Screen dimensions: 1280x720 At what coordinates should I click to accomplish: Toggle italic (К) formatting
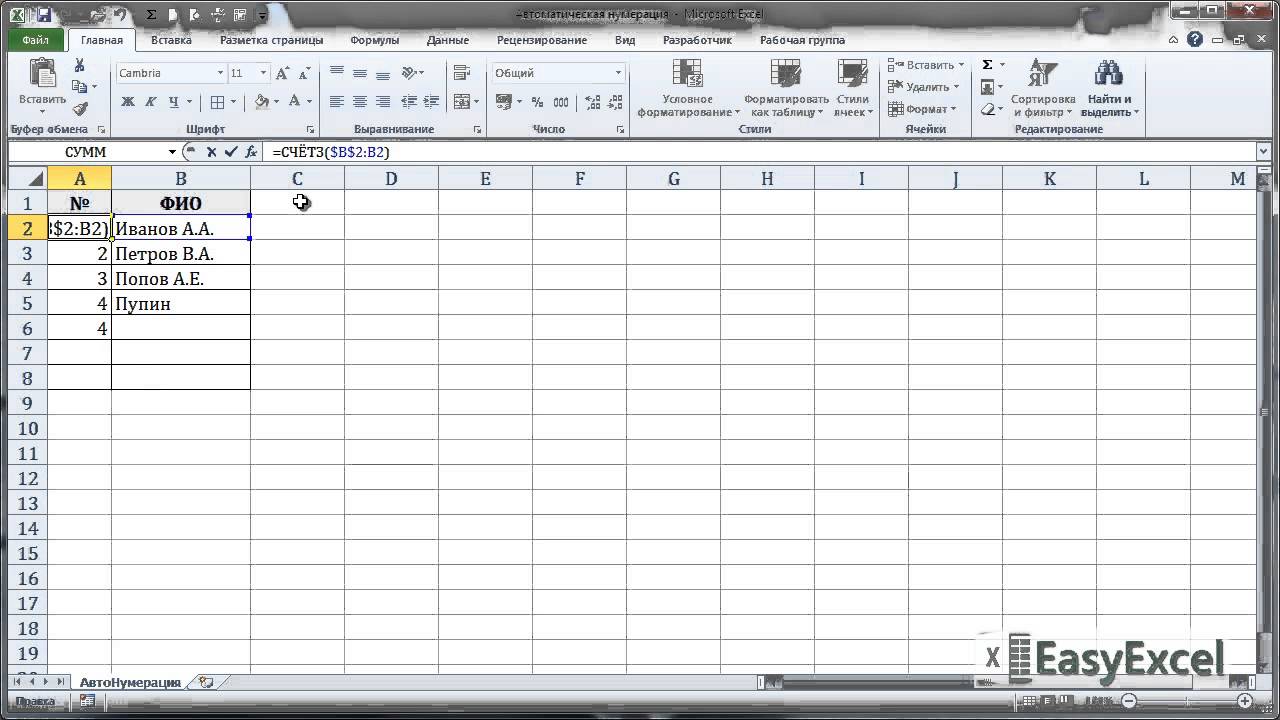(x=151, y=102)
